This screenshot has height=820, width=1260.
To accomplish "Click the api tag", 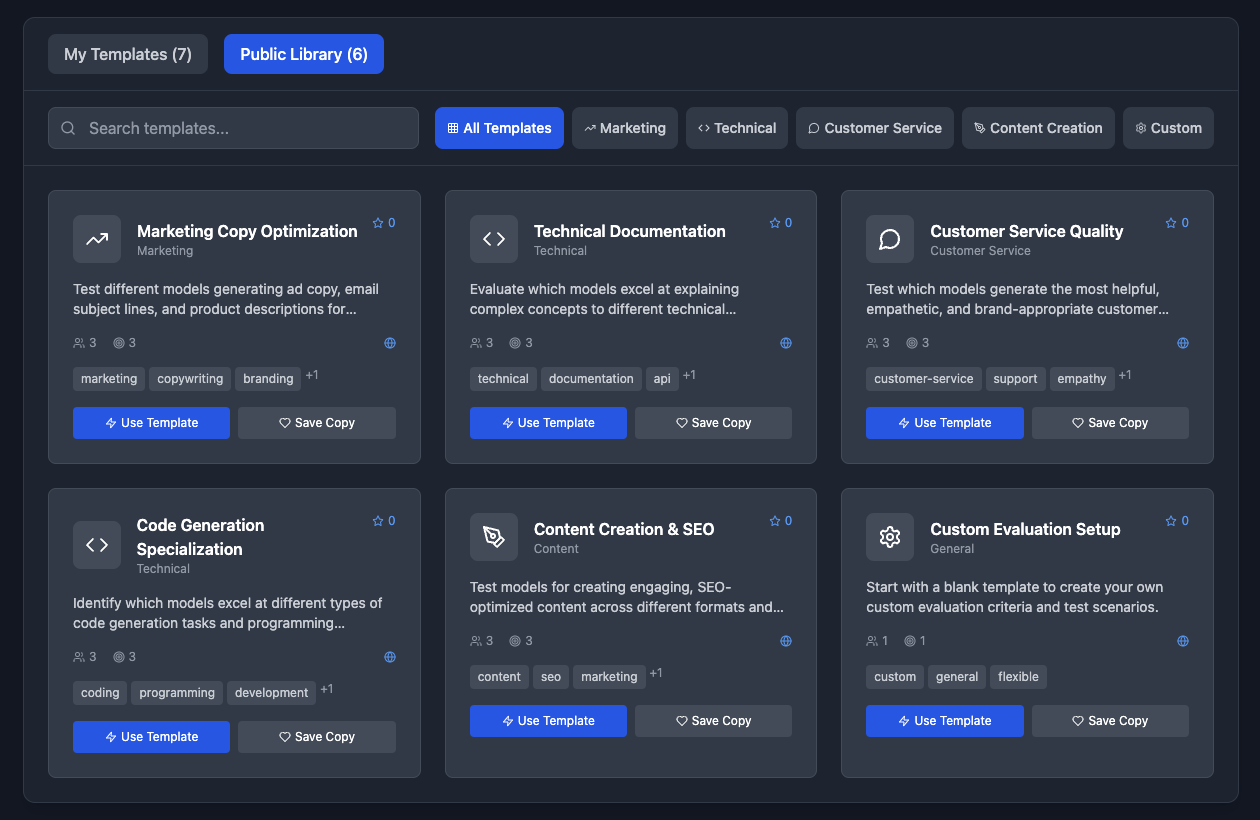I will coord(662,379).
